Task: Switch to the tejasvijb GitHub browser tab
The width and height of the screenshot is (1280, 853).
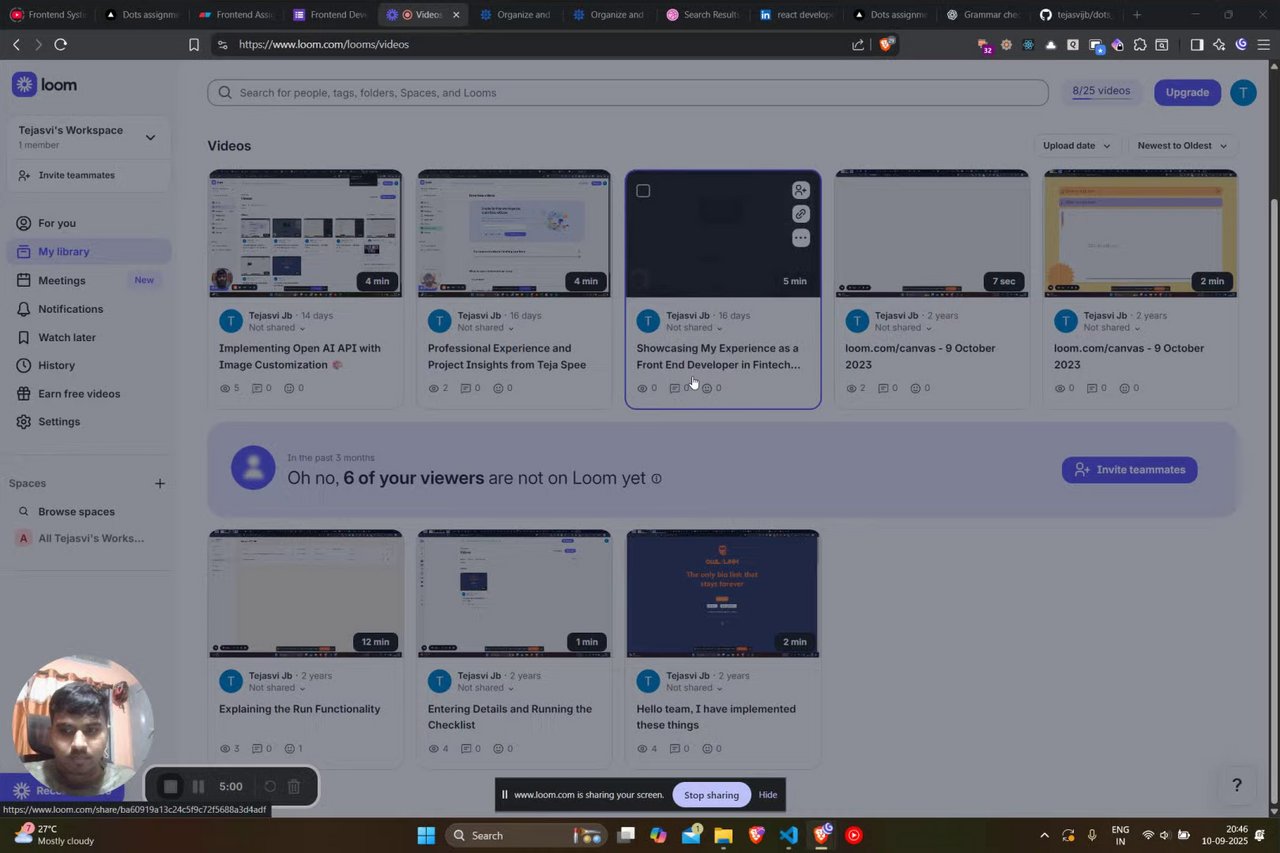Action: (x=1075, y=15)
